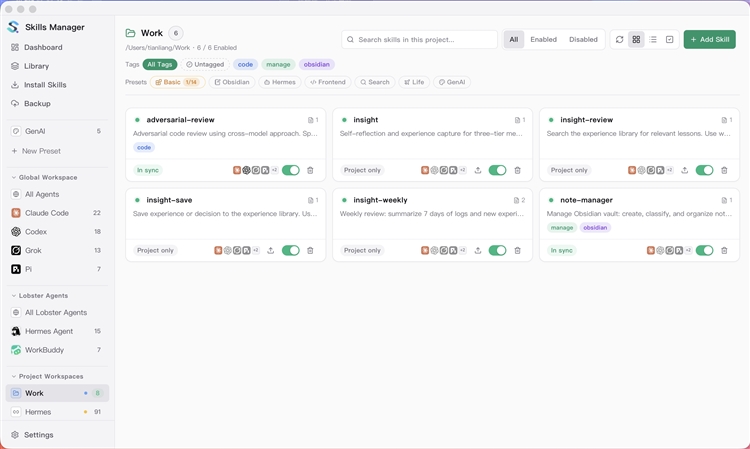
Task: Collapse the Project Workspaces section
Action: [47, 376]
